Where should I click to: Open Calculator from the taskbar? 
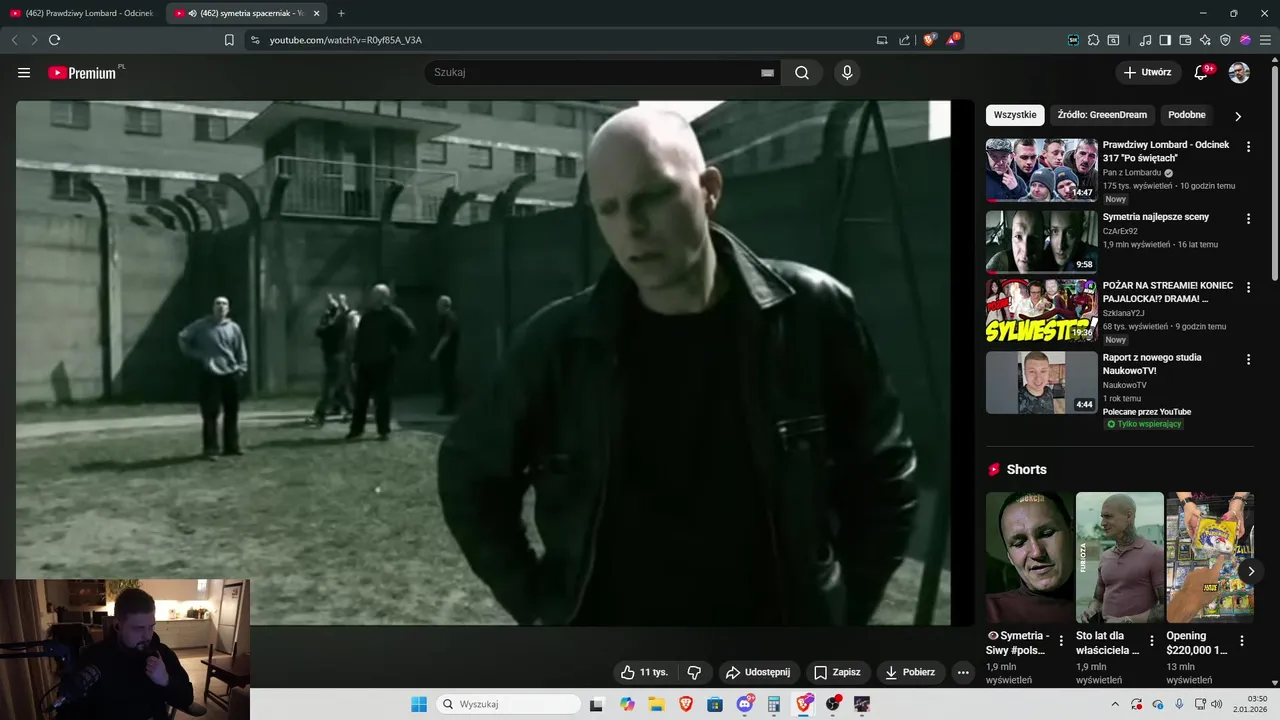click(x=774, y=704)
